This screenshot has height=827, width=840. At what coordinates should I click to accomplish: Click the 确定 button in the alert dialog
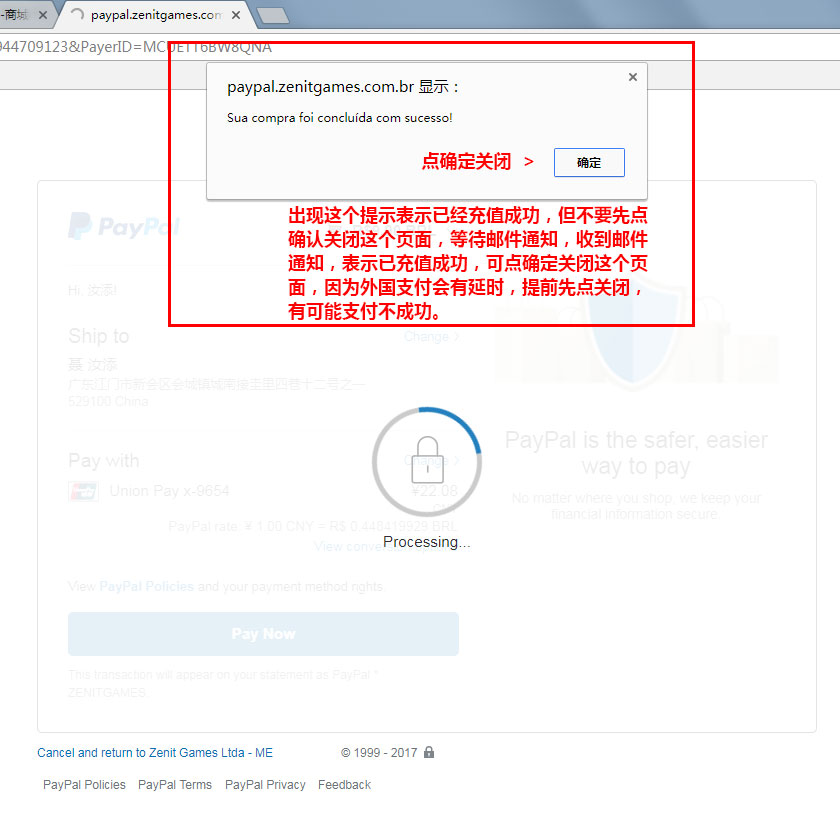pos(589,162)
